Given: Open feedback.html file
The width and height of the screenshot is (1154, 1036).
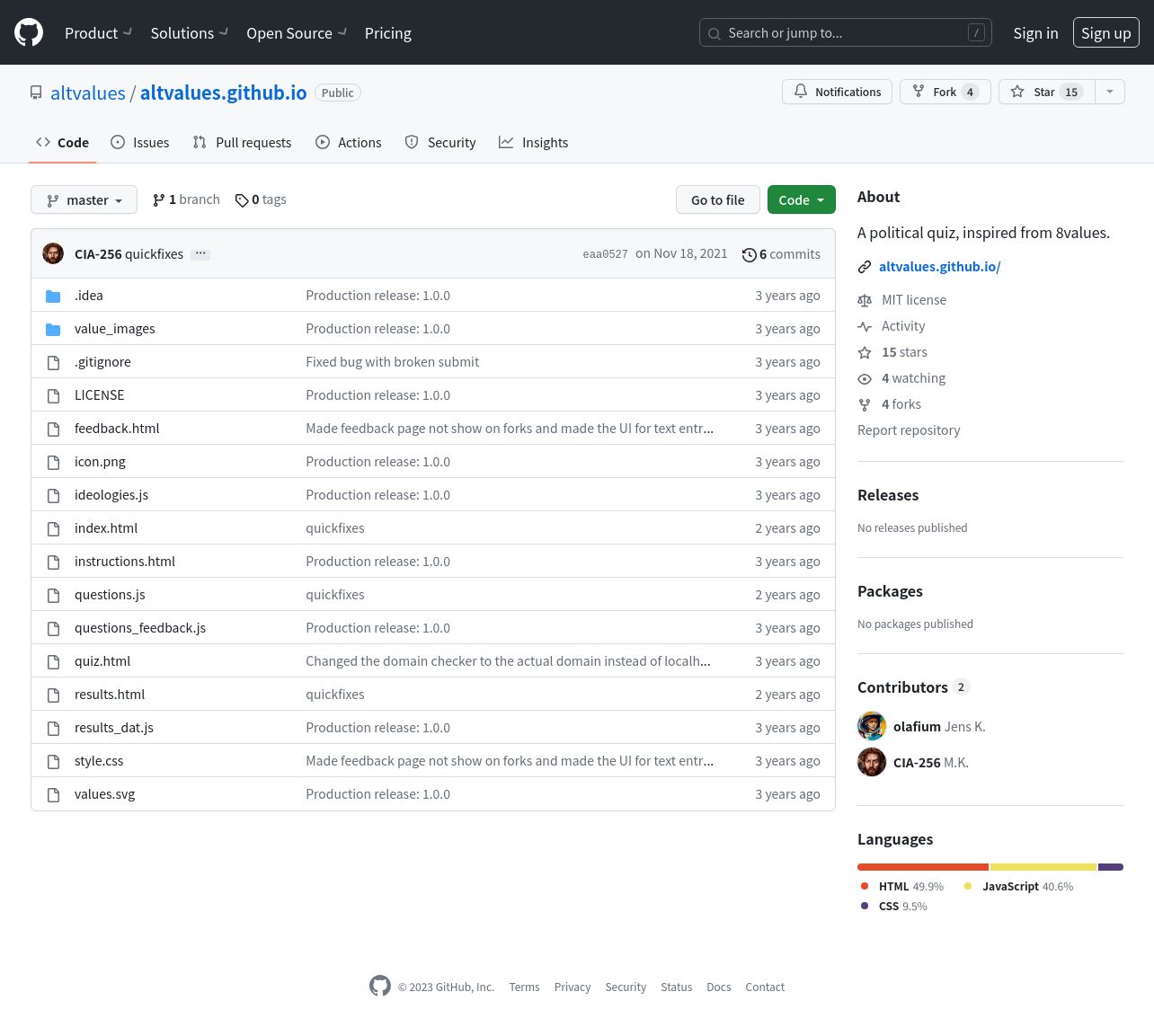Looking at the screenshot, I should click(117, 429).
